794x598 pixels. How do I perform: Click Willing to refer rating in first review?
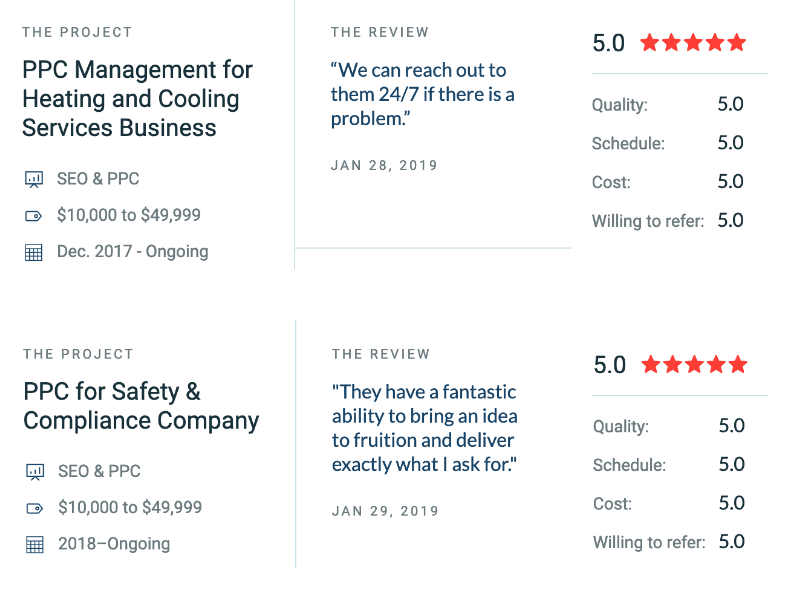731,220
